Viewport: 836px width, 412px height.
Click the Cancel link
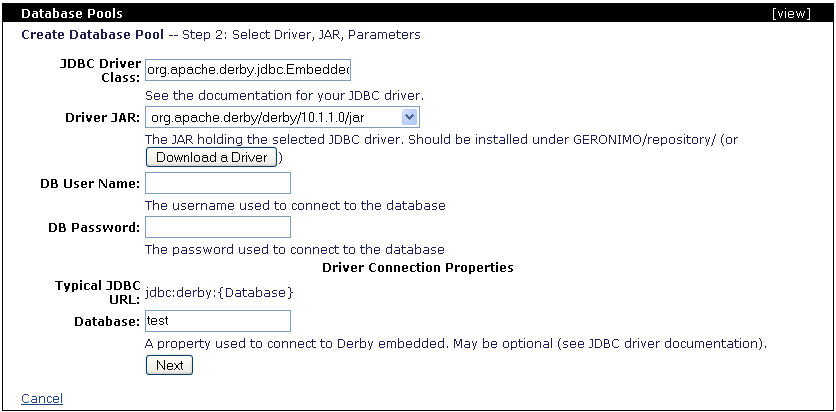[x=42, y=398]
